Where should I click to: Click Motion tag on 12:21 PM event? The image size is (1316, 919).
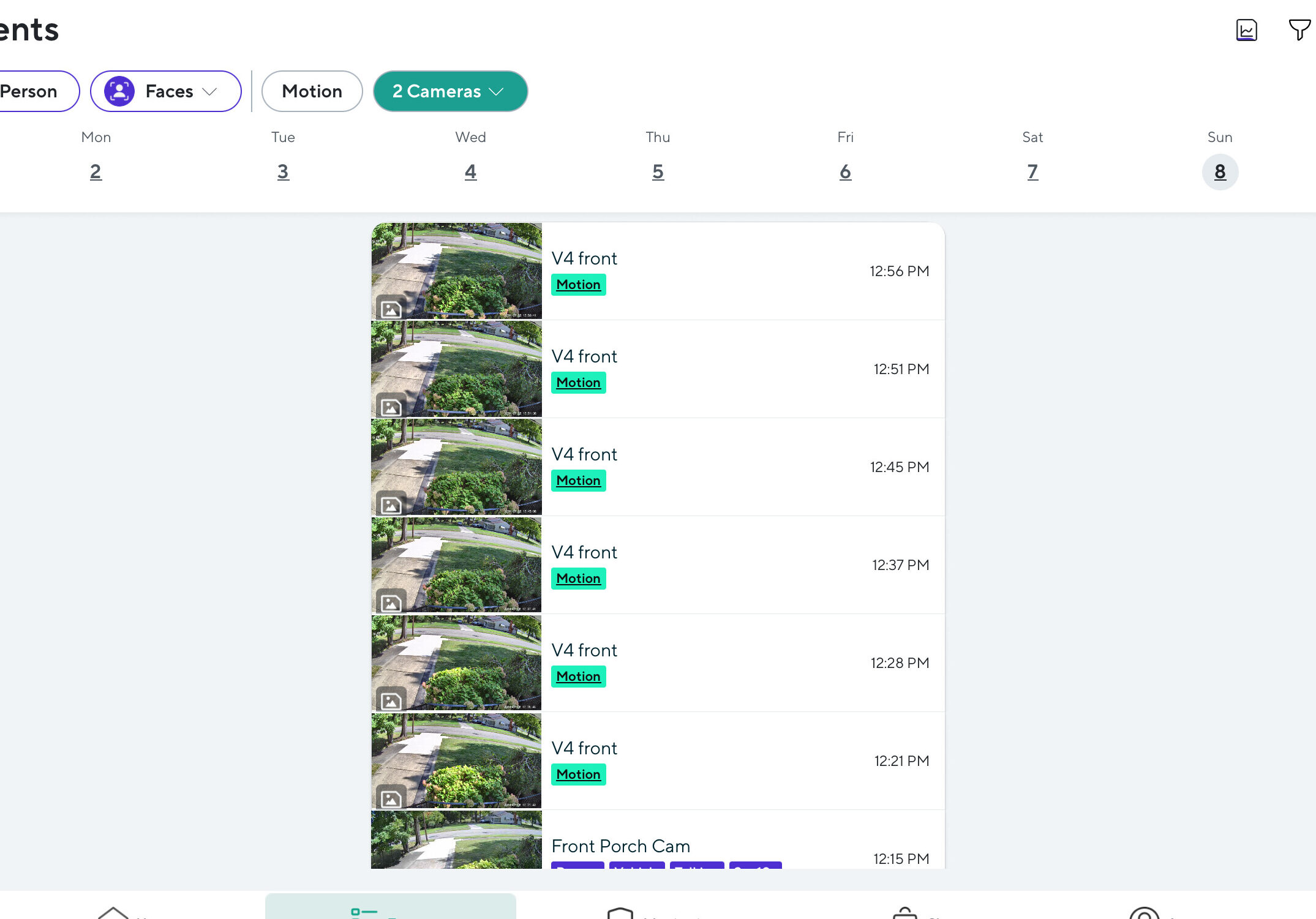[578, 775]
